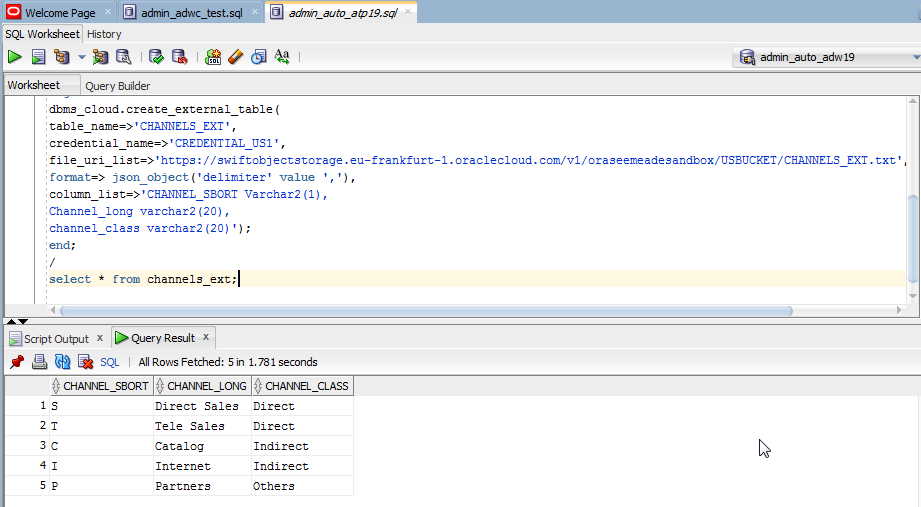Image resolution: width=921 pixels, height=507 pixels.
Task: Open the admin_auto_adw19 connection dropdown
Action: click(824, 57)
